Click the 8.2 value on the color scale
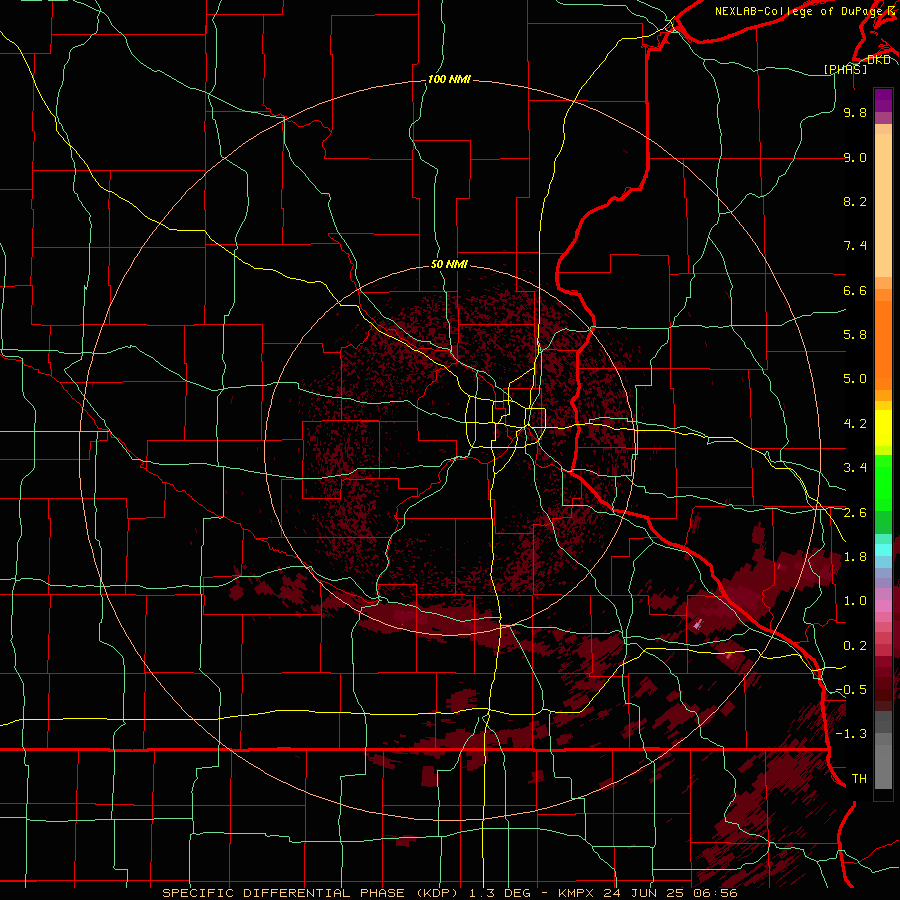This screenshot has width=900, height=900. point(855,201)
